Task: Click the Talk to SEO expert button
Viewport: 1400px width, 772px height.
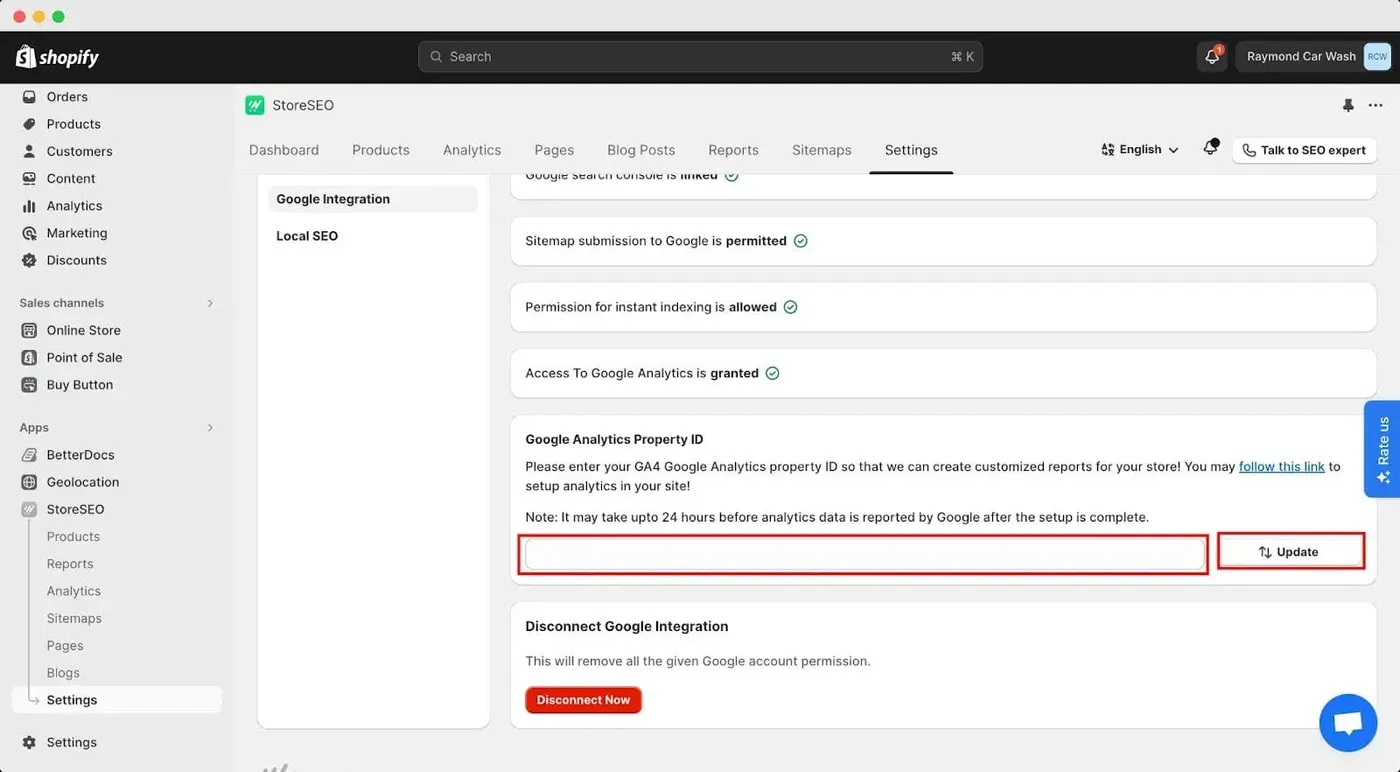Action: pos(1304,150)
